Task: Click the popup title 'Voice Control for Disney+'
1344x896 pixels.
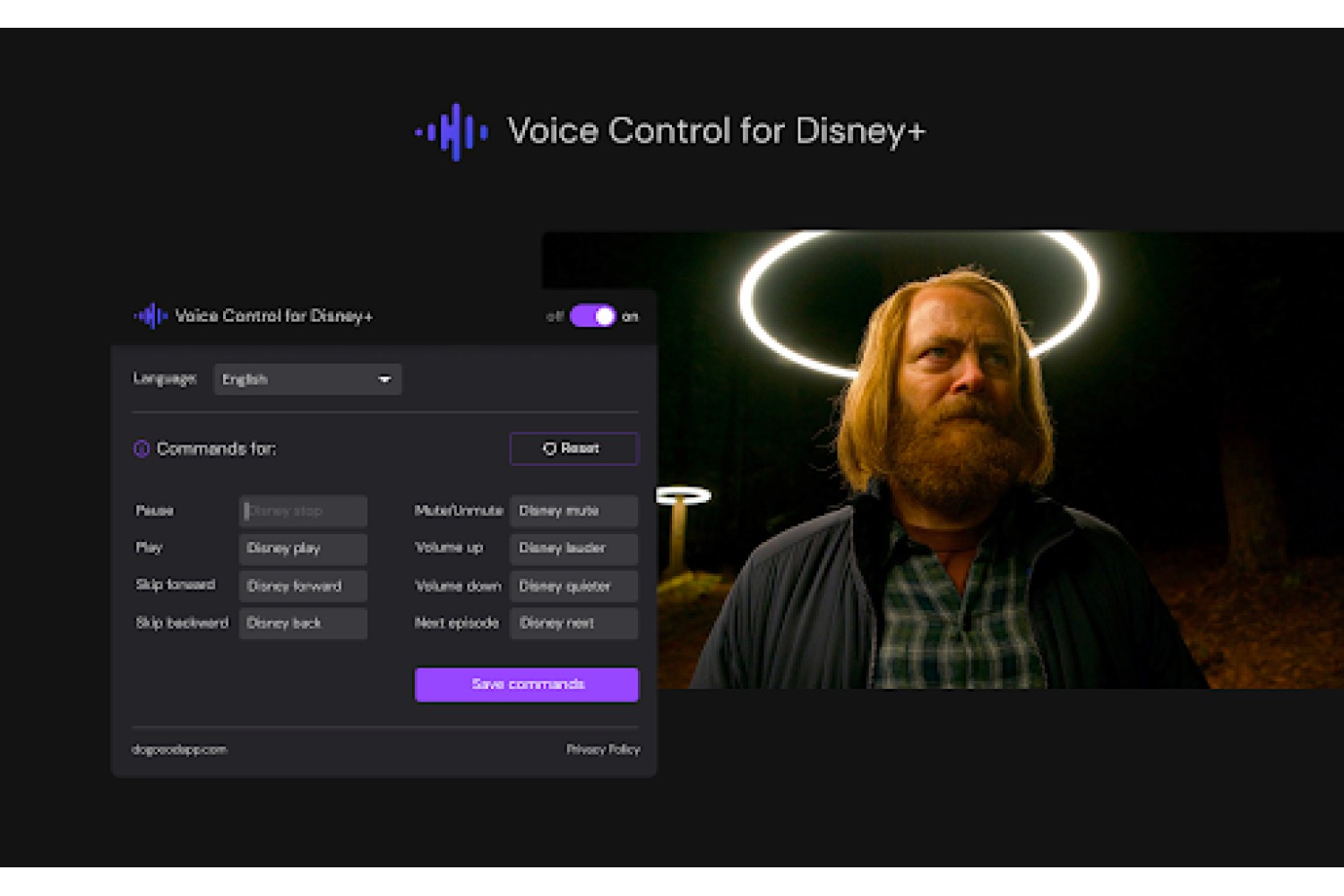Action: tap(273, 315)
